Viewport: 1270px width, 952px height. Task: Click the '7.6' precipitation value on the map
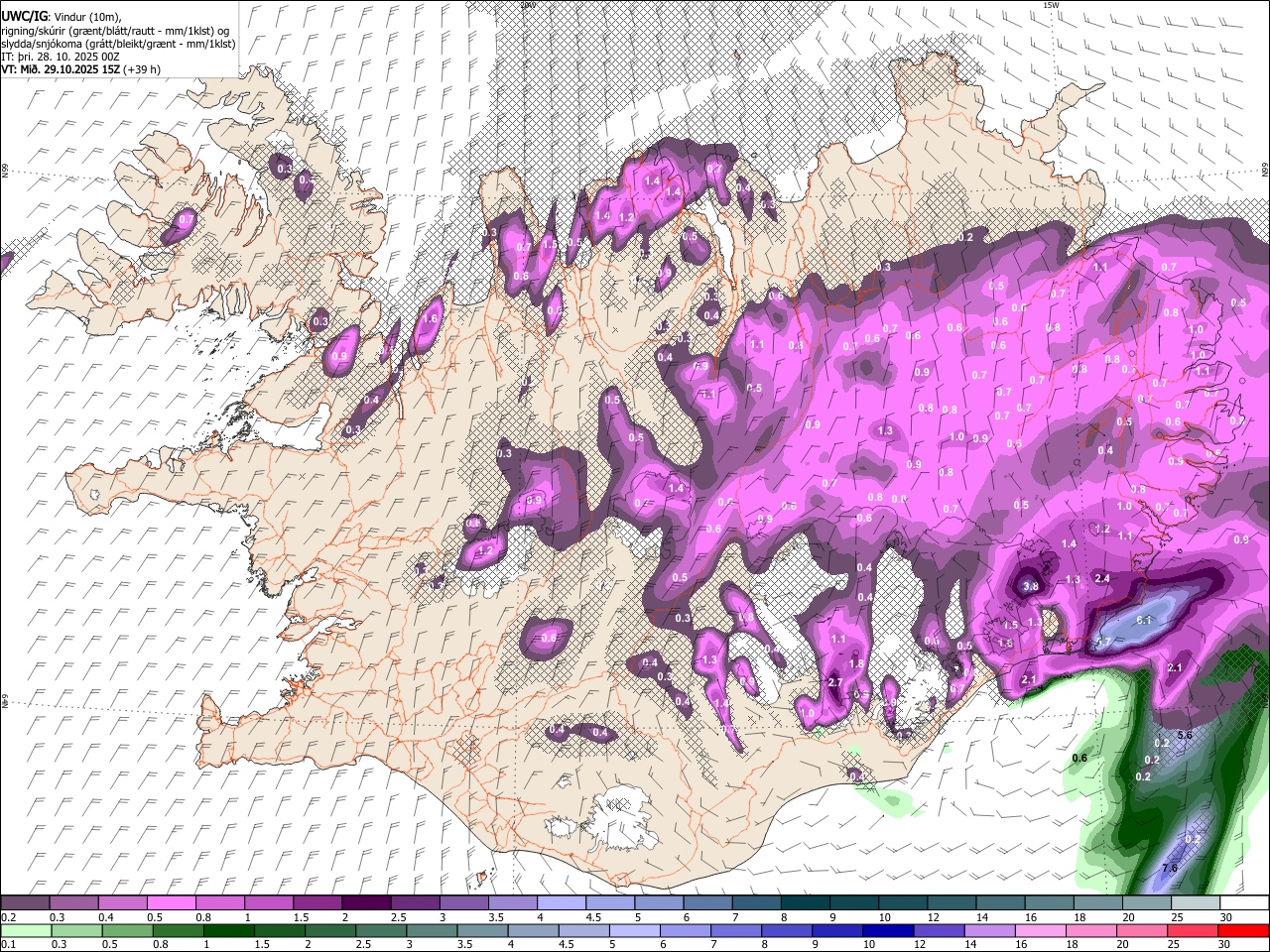[1170, 869]
